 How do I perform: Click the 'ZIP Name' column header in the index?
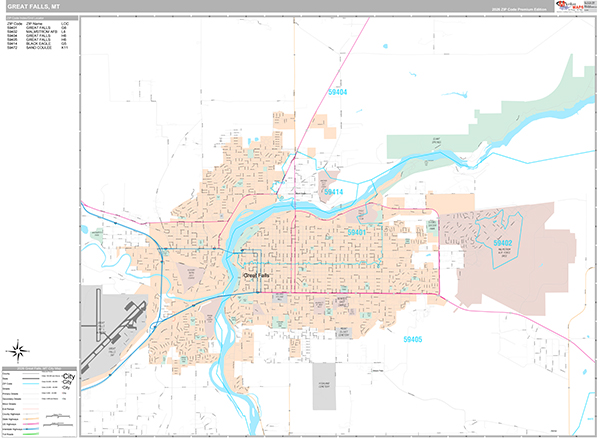click(x=34, y=24)
